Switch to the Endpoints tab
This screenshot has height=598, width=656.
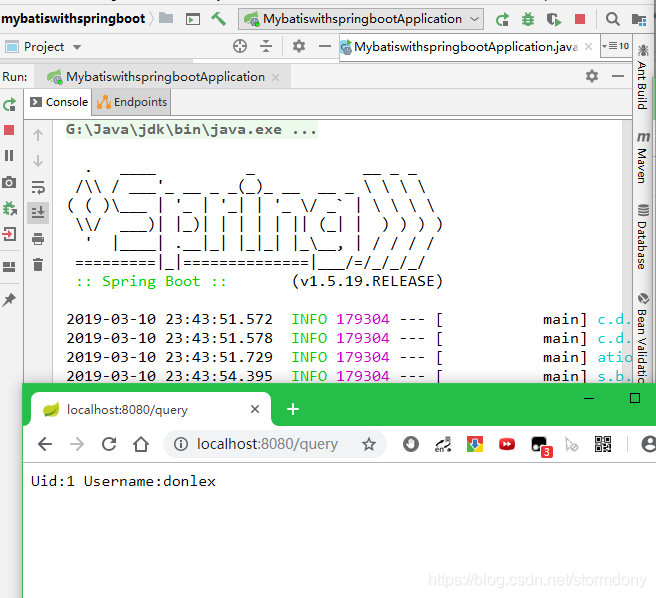click(132, 102)
